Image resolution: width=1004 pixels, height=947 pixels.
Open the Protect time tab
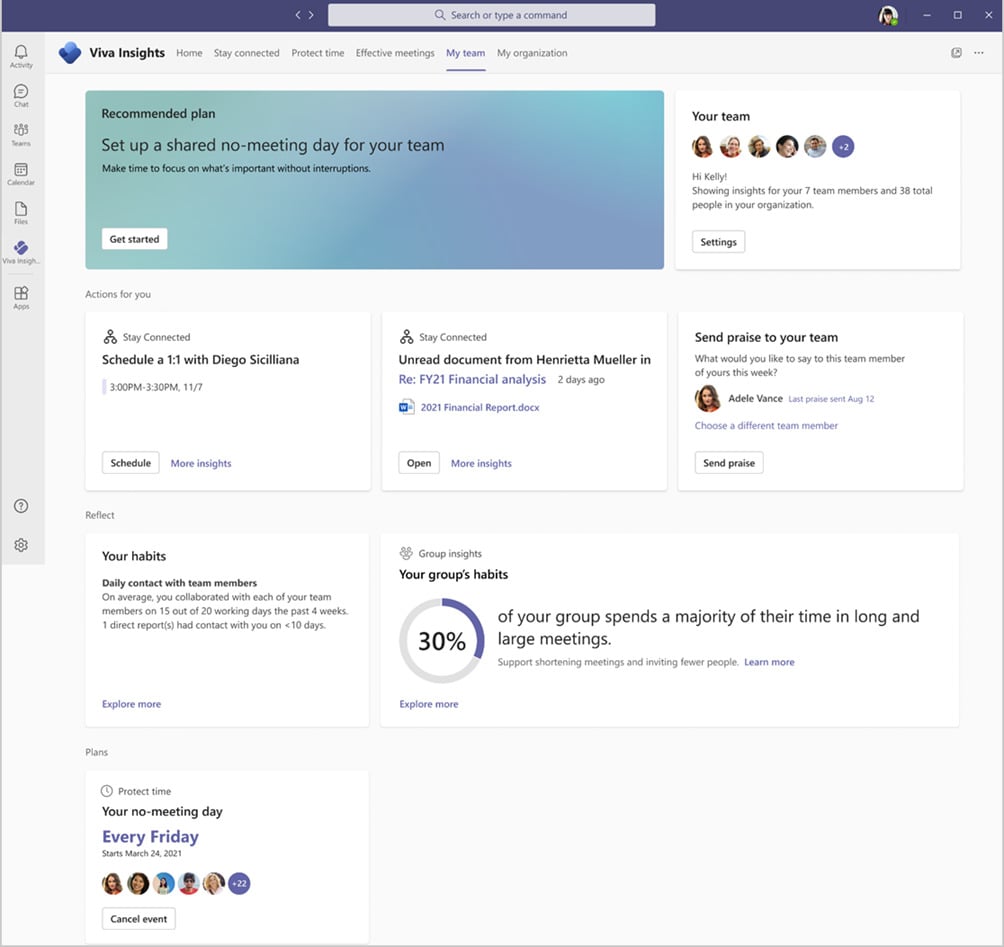coord(318,53)
